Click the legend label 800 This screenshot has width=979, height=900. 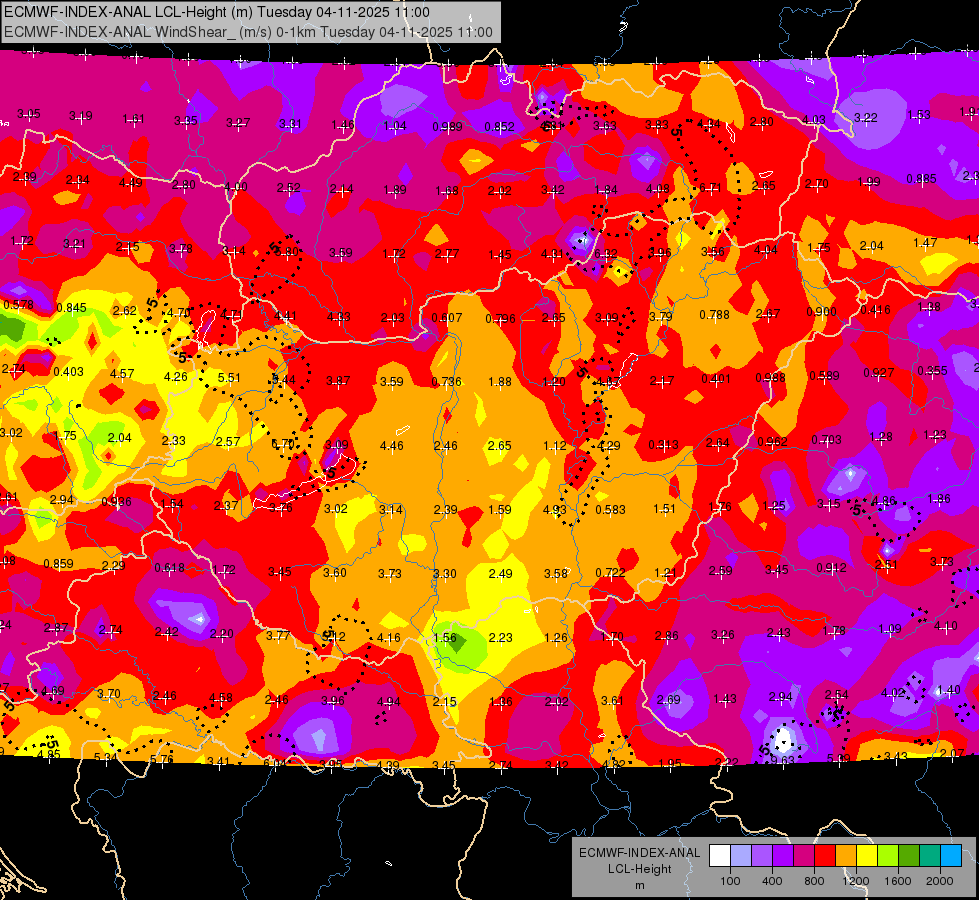click(x=814, y=881)
